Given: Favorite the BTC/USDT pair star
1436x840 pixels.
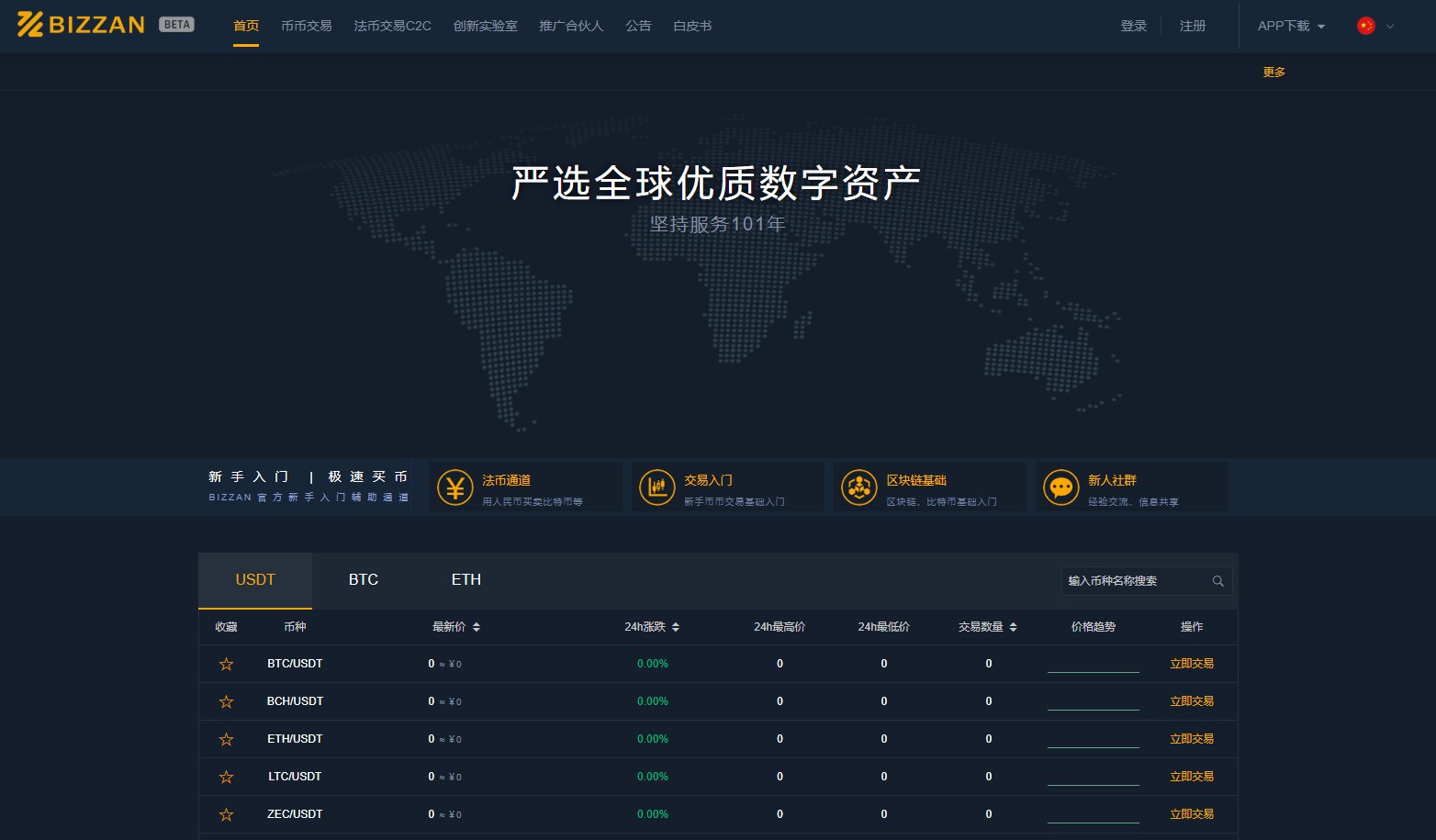Looking at the screenshot, I should click(x=226, y=664).
